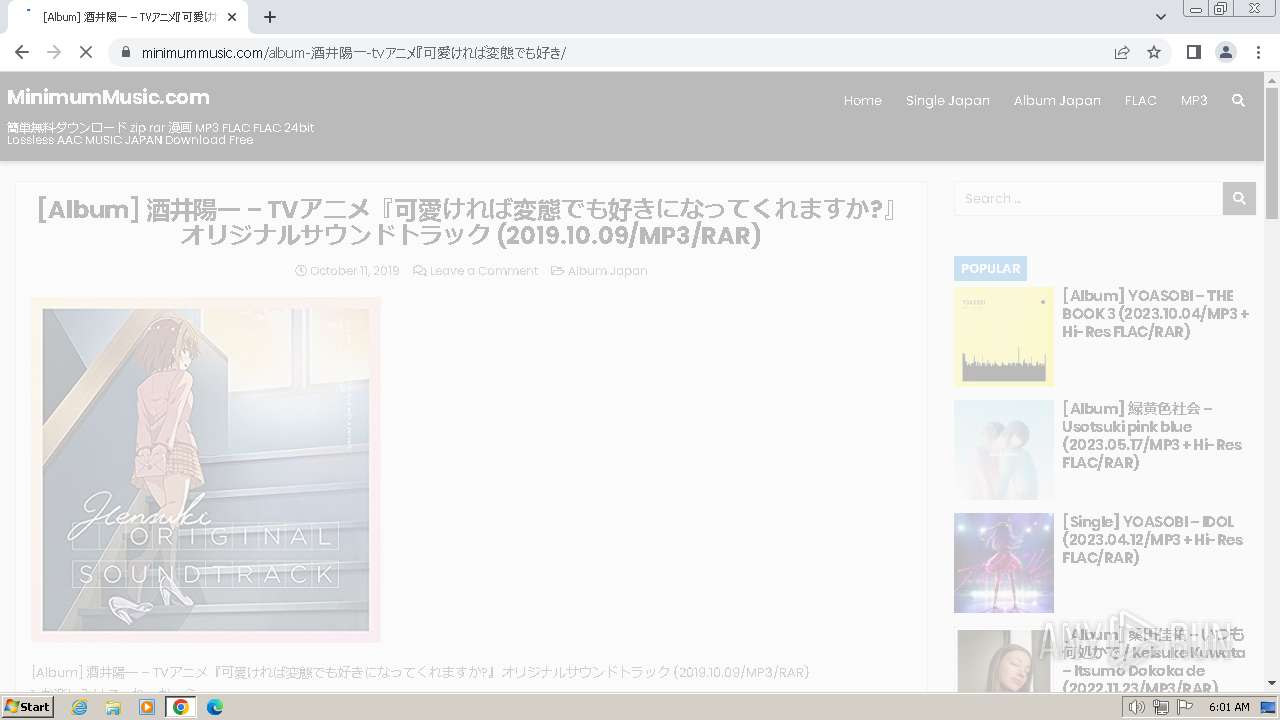Expand tab search chevron
The image size is (1280, 720).
click(1160, 17)
